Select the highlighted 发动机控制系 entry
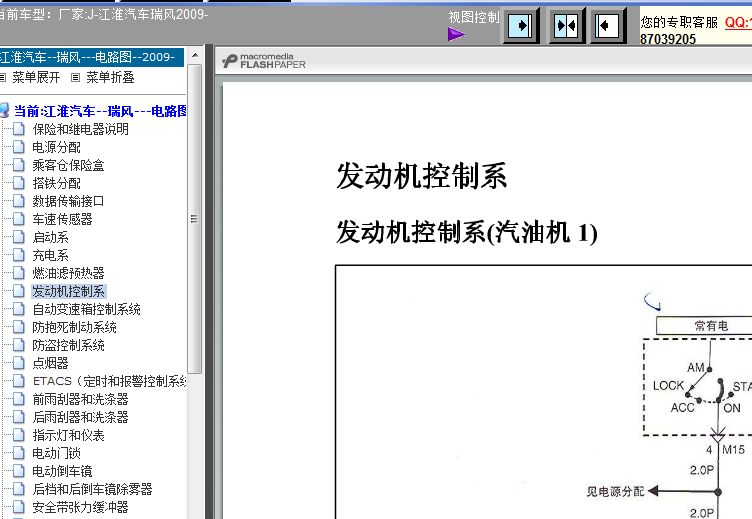Viewport: 752px width, 519px height. click(68, 291)
